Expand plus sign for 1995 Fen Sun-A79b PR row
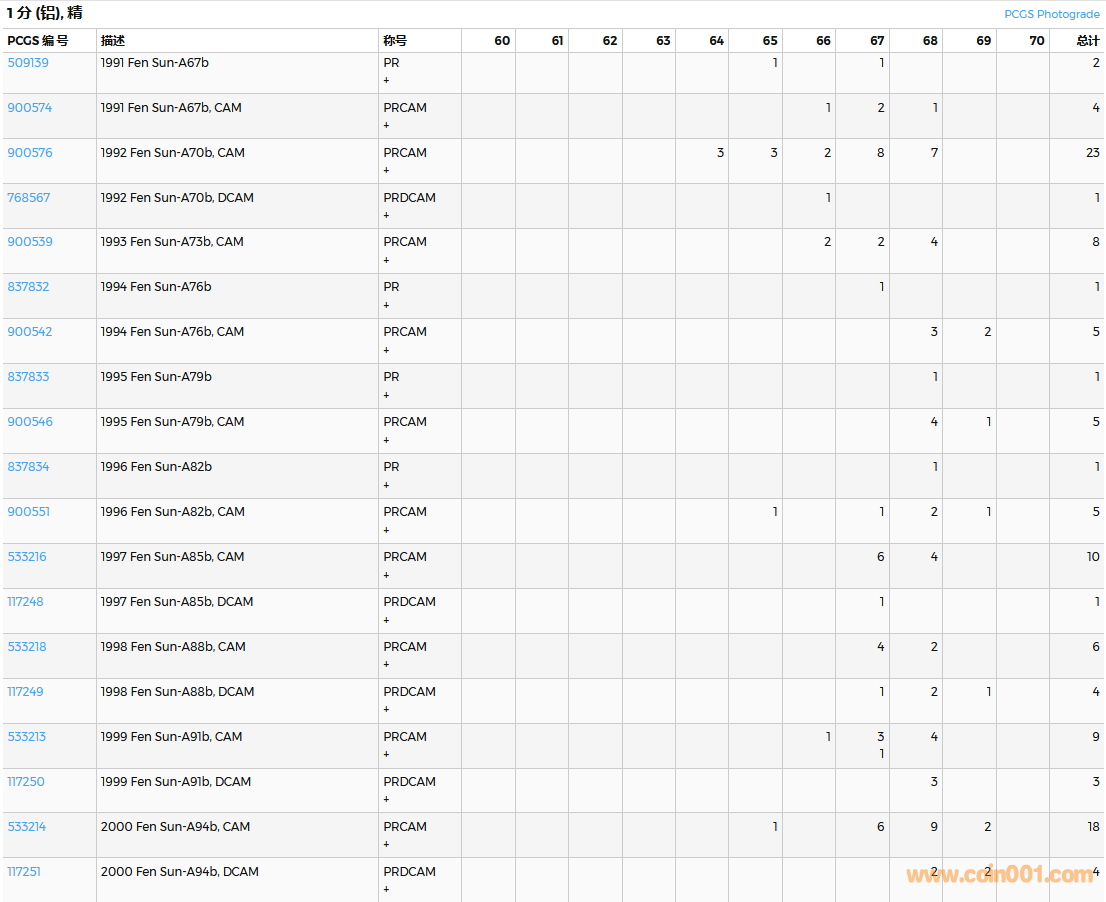The width and height of the screenshot is (1106, 902). coord(386,395)
